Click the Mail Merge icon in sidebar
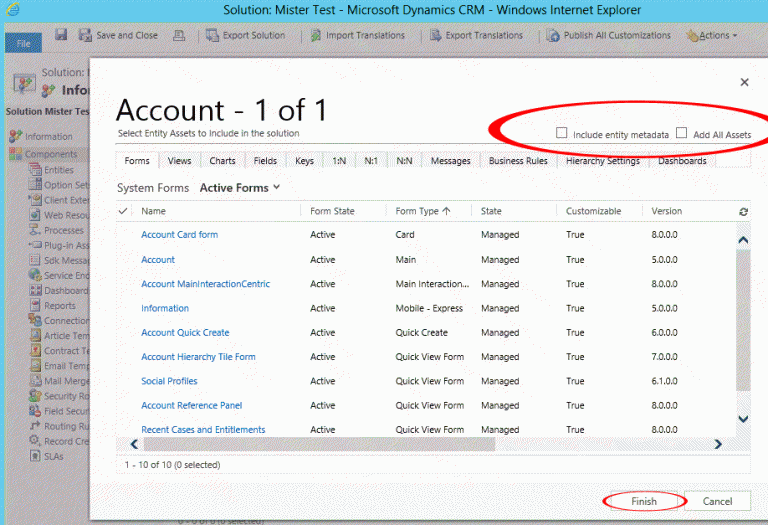The image size is (768, 525). point(35,381)
